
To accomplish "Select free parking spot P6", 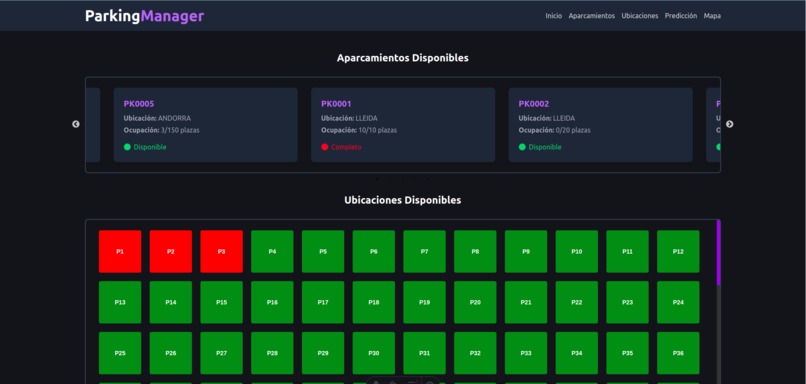I will (x=374, y=251).
